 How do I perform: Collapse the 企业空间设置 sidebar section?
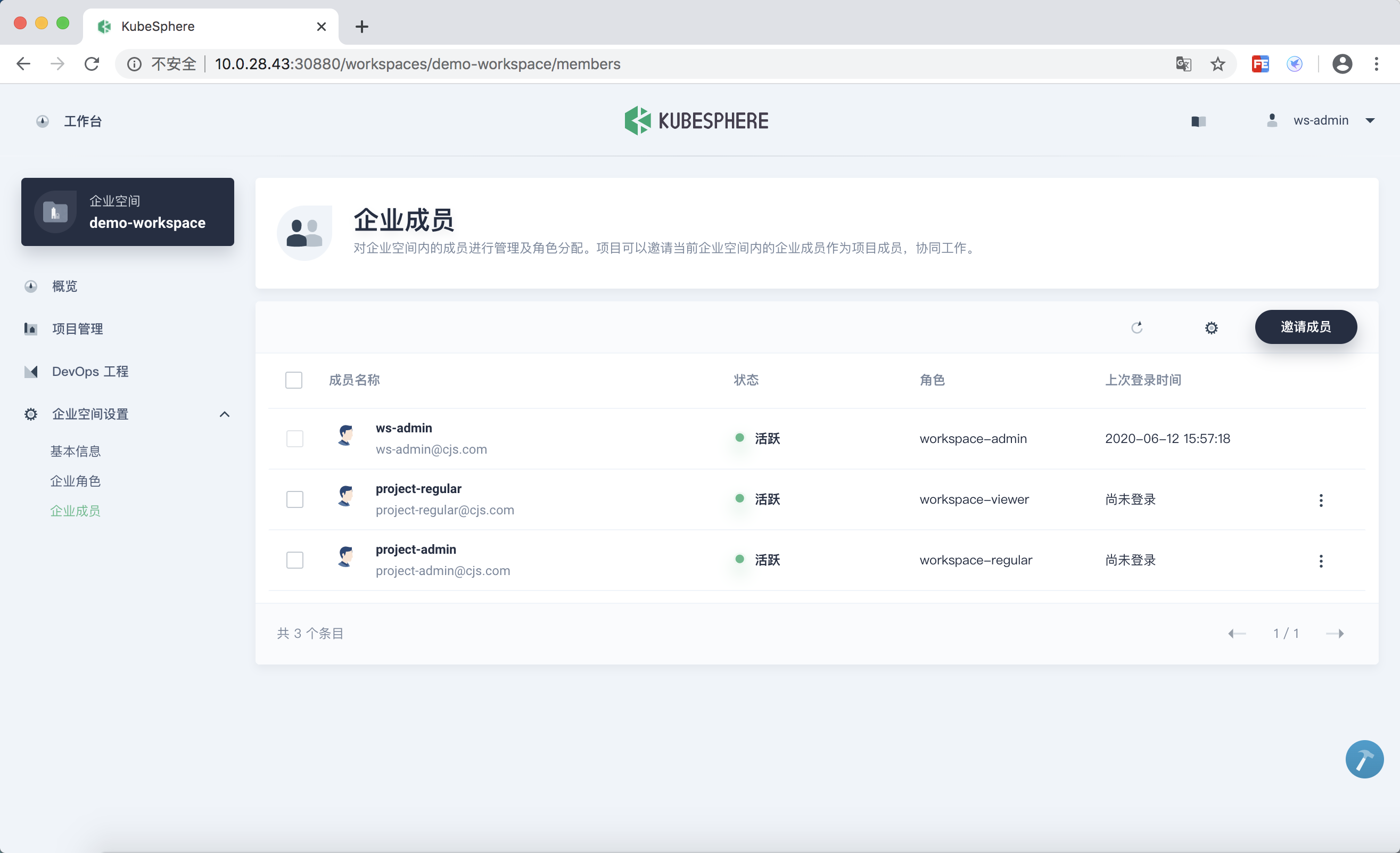(x=225, y=414)
